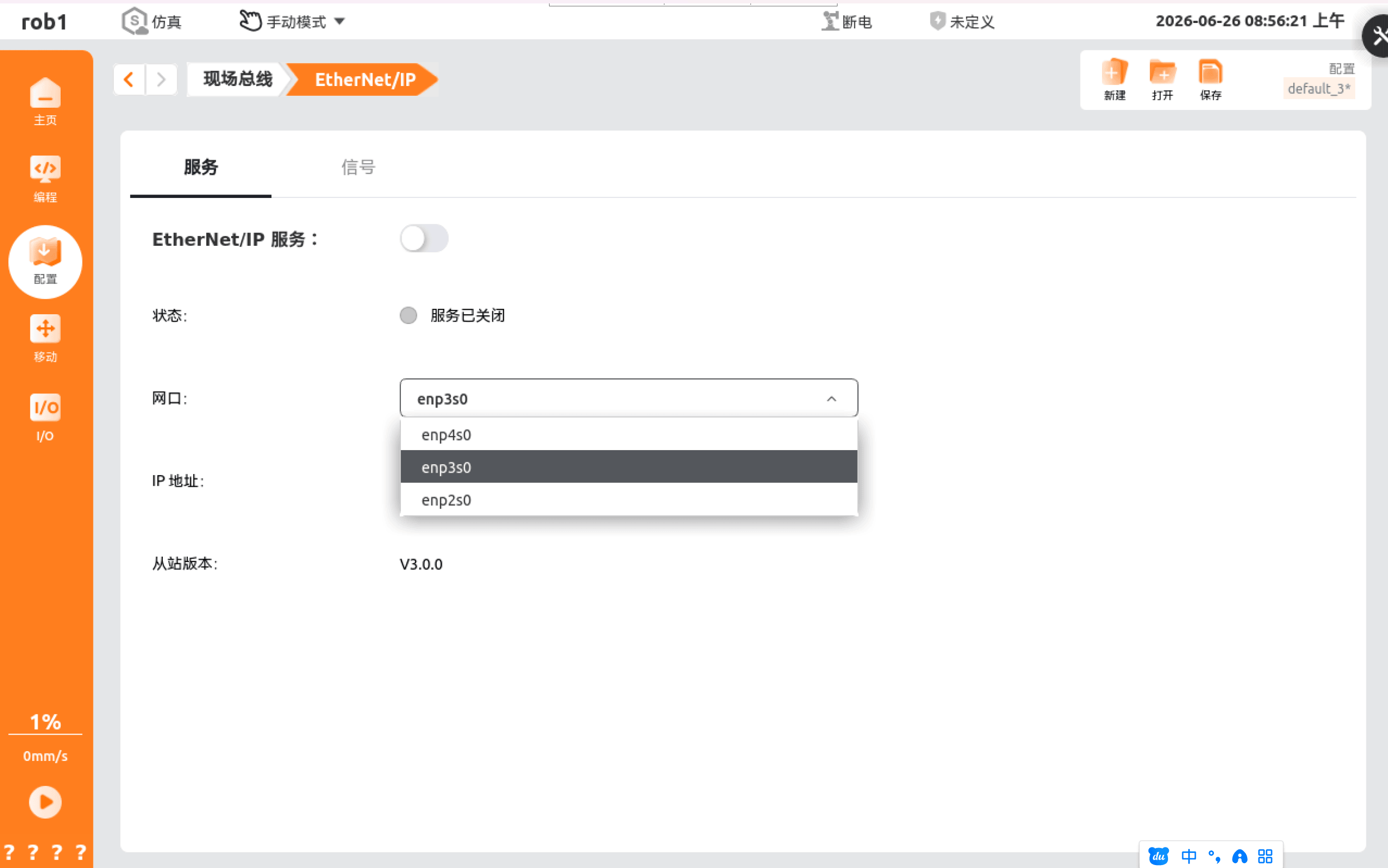The image size is (1388, 868).
Task: Go back with the left arrow button
Action: pyautogui.click(x=129, y=79)
